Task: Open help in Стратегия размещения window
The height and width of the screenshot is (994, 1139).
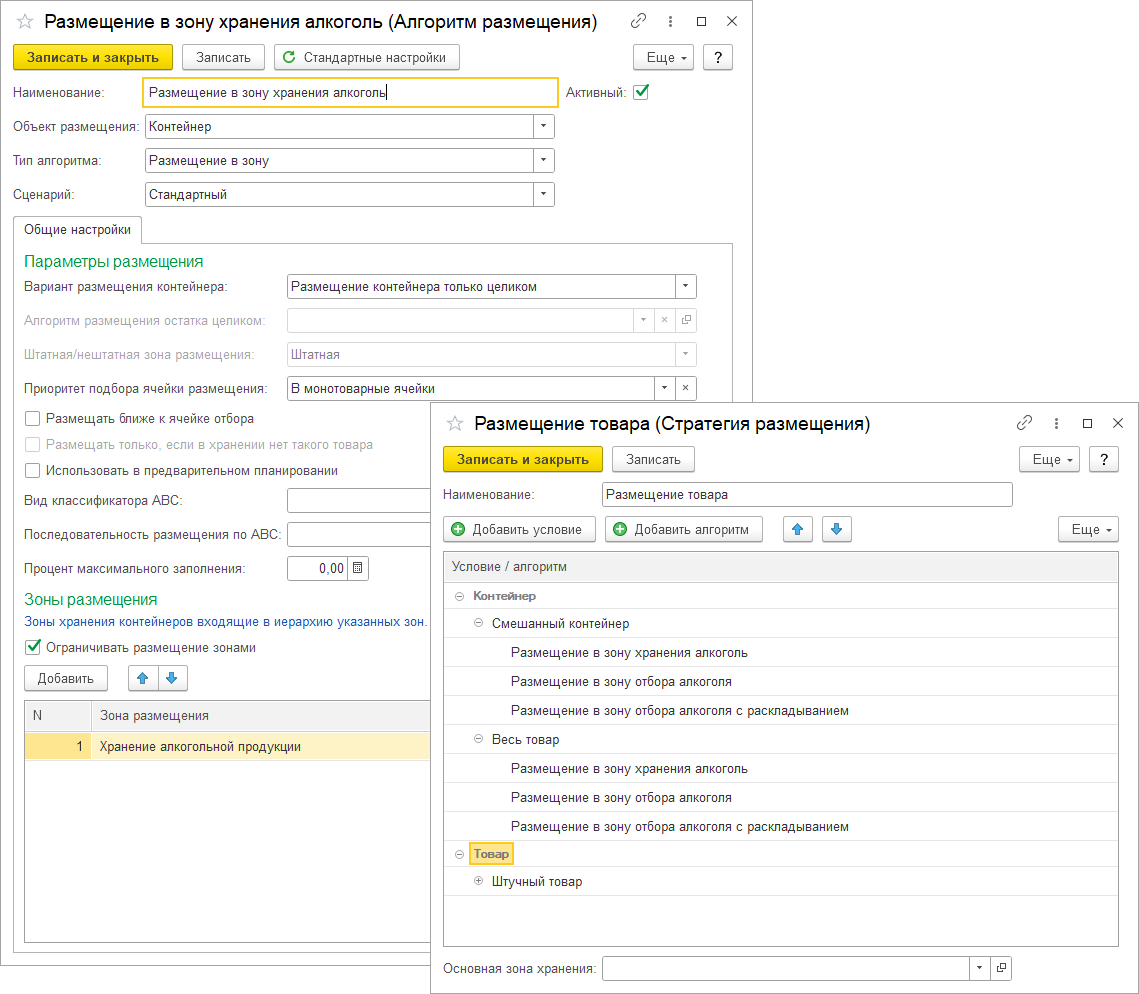Action: coord(1103,459)
